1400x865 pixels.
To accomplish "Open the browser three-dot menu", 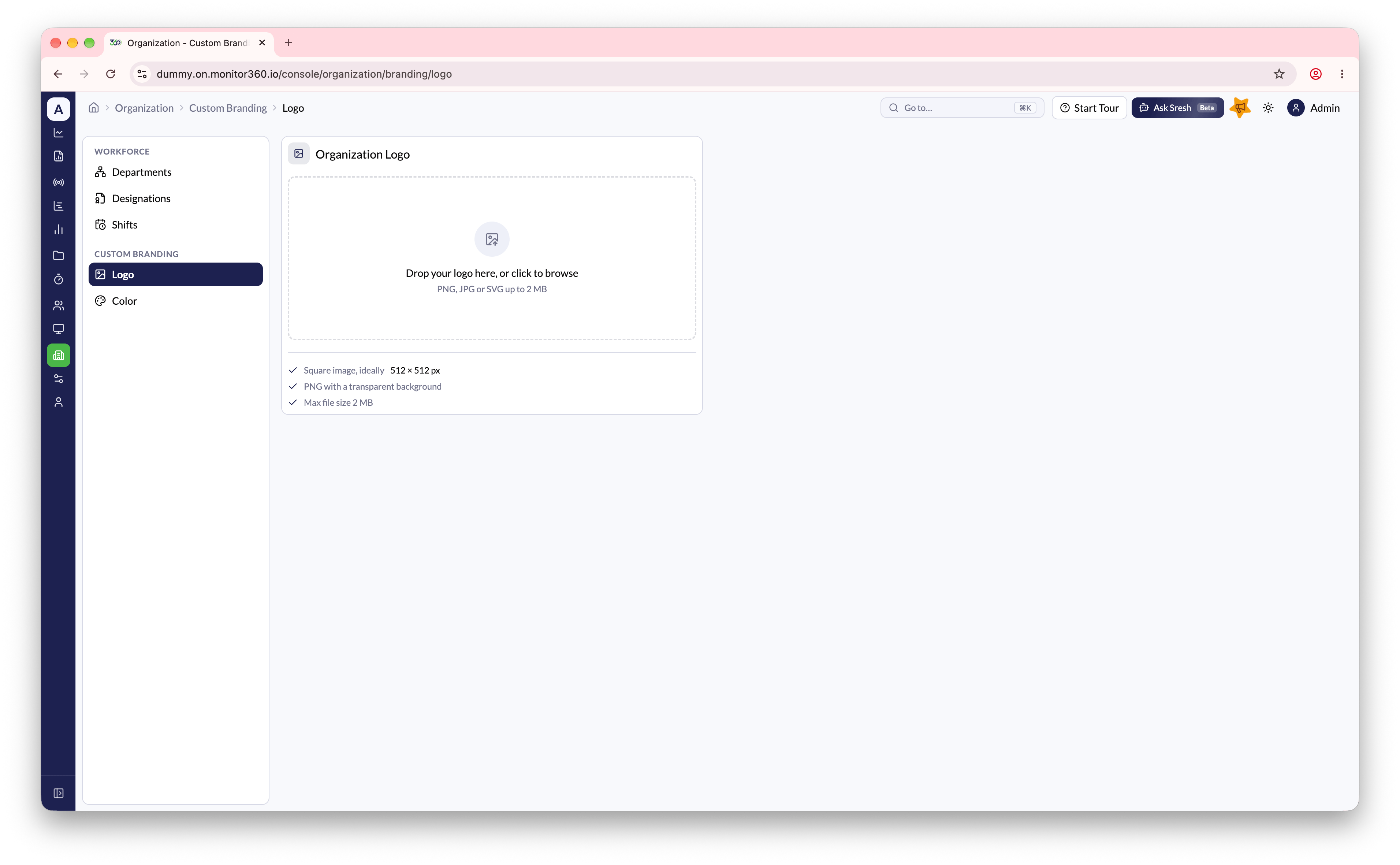I will pyautogui.click(x=1342, y=74).
